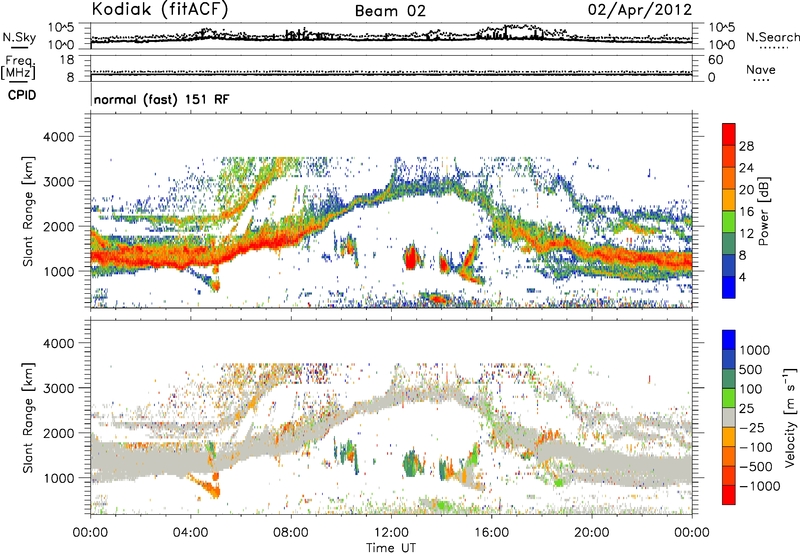Image resolution: width=800 pixels, height=554 pixels.
Task: Select the "20" label on the power colorbar
Action: [x=746, y=190]
